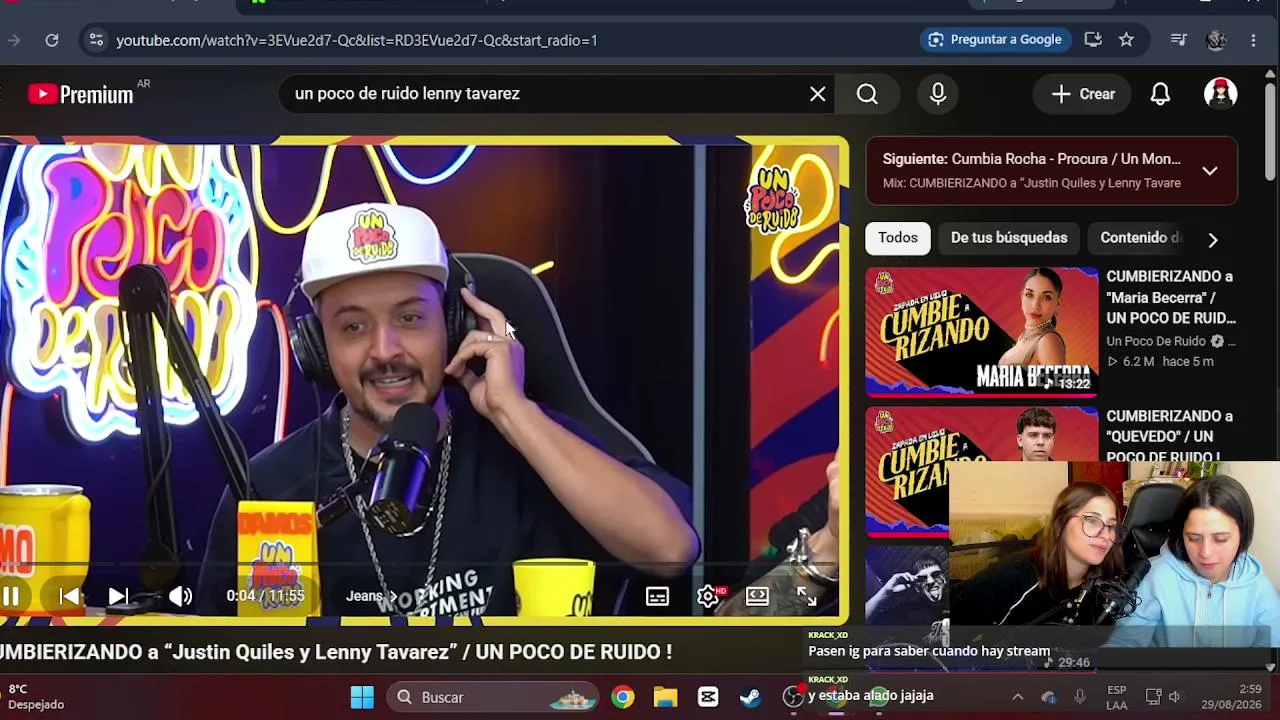Screen dimensions: 1280x720
Task: Open YouTube notifications bell
Action: 1160,94
